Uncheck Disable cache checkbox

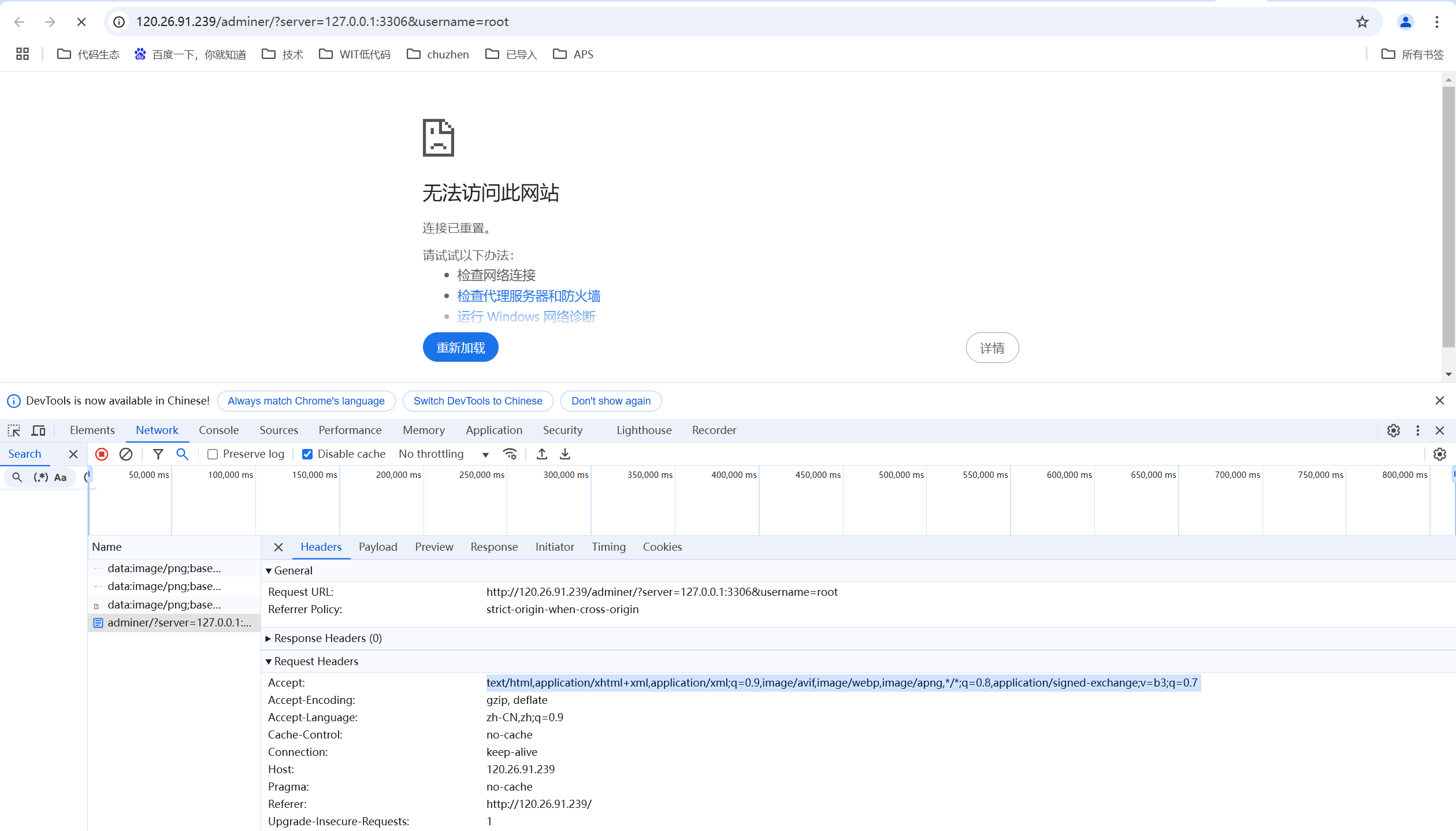307,454
